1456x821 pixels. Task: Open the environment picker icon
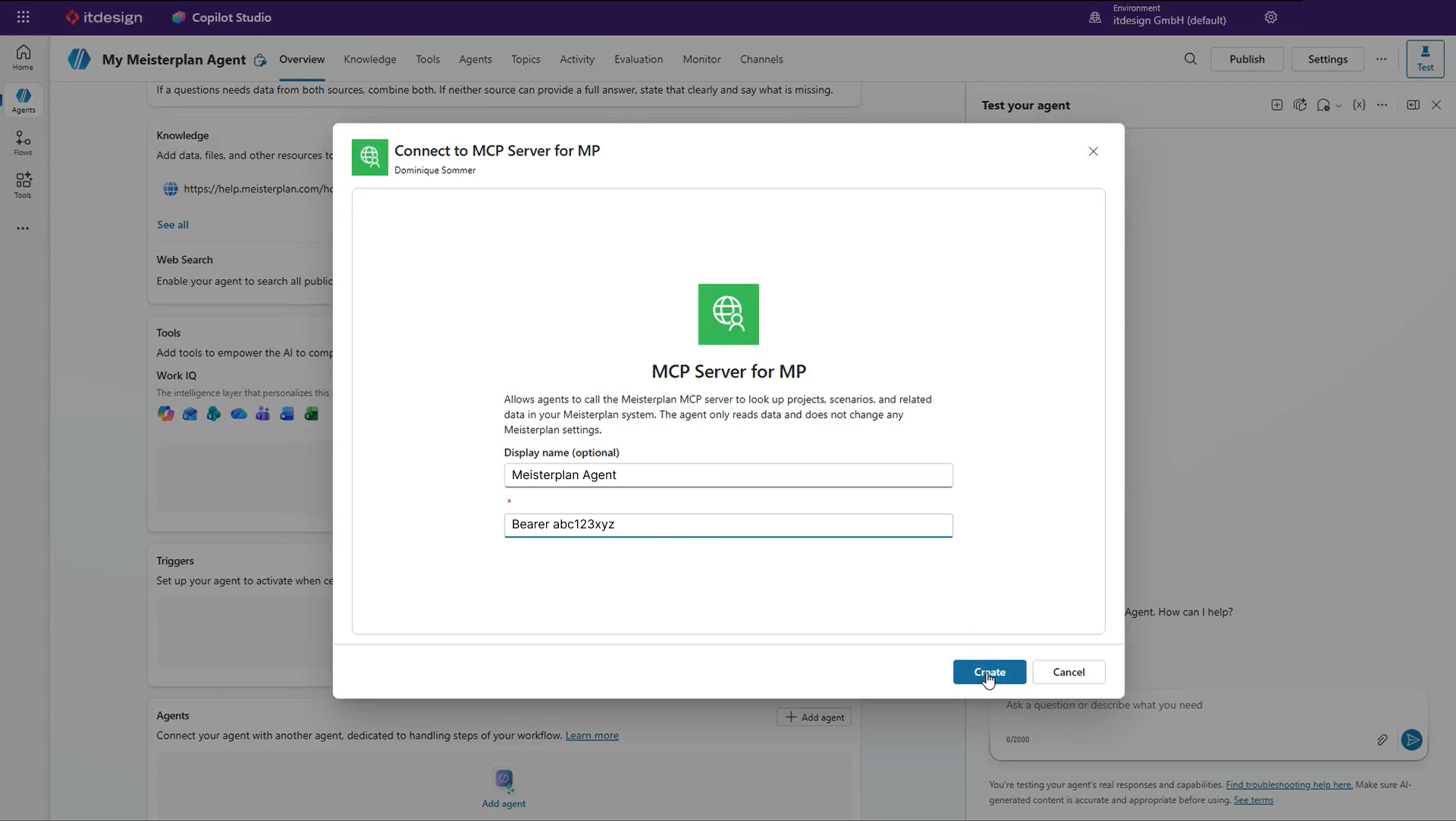point(1095,17)
